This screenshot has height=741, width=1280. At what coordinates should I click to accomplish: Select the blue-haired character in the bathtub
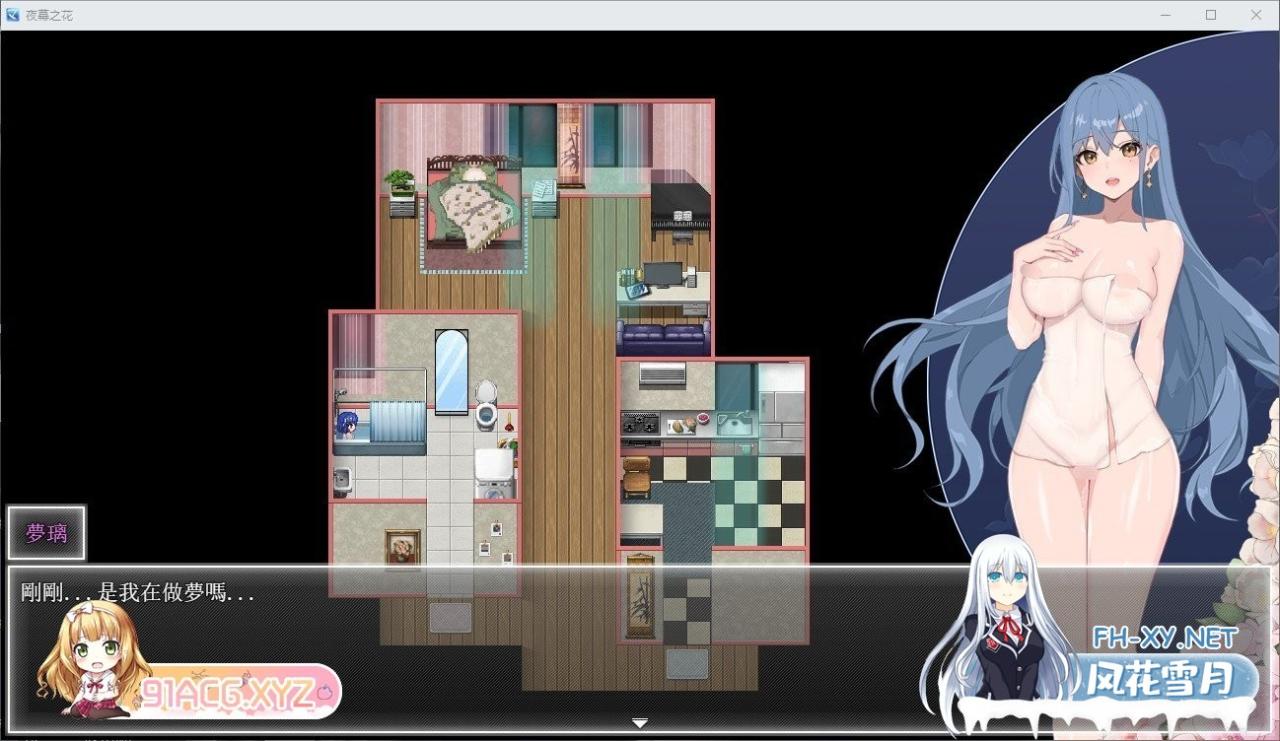348,425
